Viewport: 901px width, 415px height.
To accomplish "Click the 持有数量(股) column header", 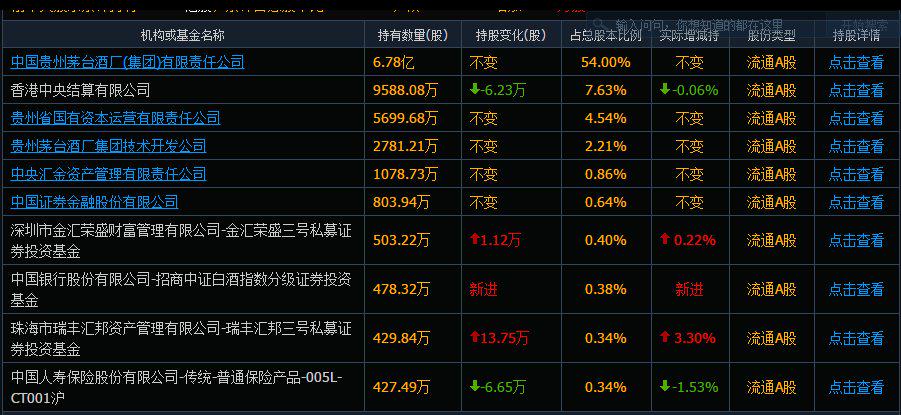I will 413,35.
